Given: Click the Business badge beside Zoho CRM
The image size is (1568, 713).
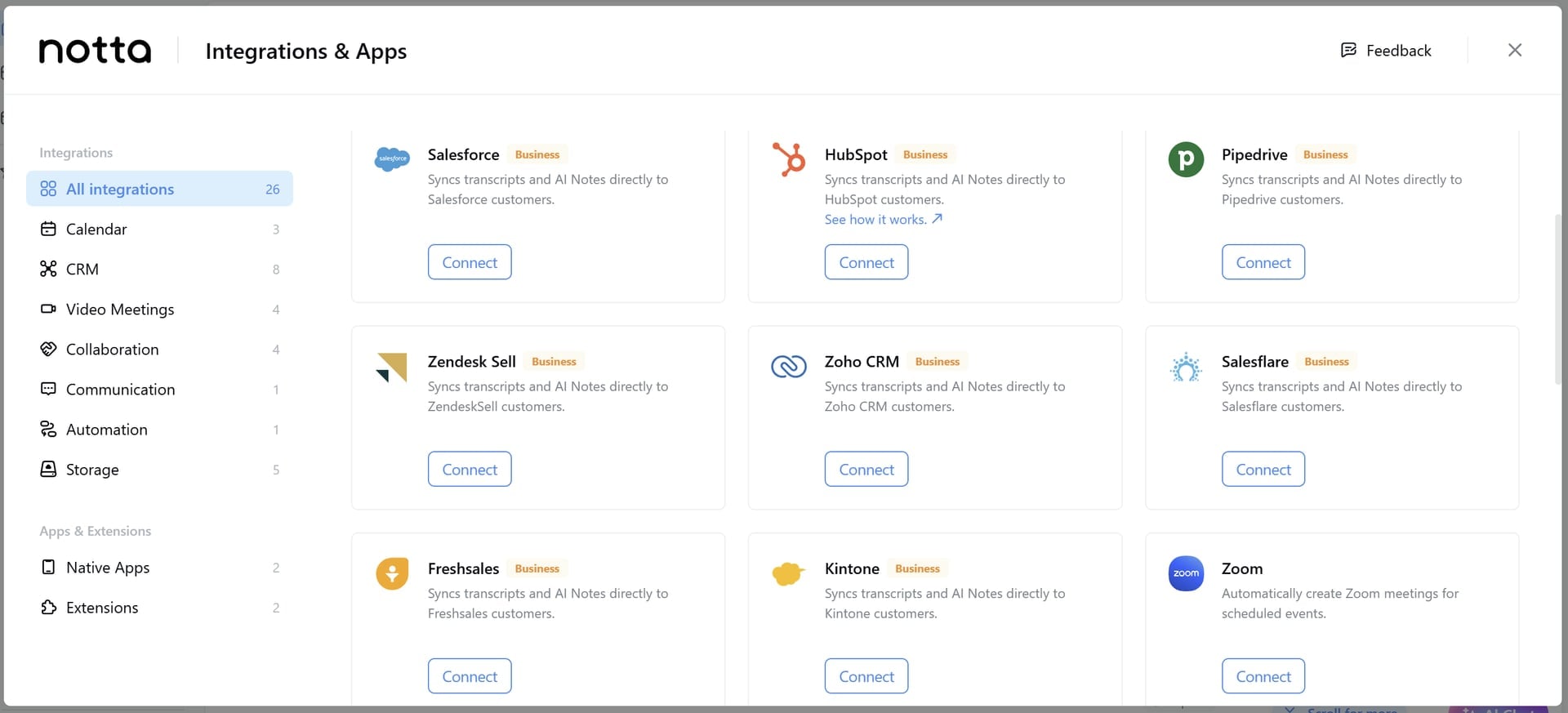Looking at the screenshot, I should pos(938,362).
